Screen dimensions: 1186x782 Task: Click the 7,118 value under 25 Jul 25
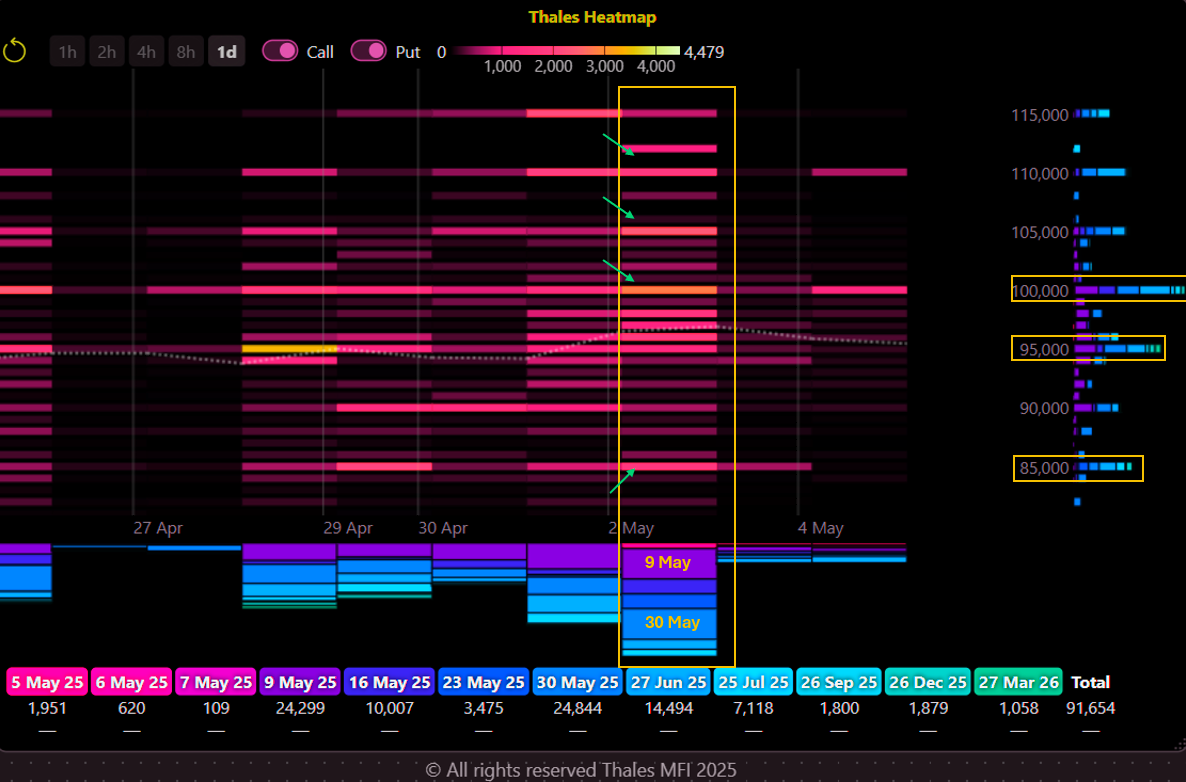coord(753,709)
